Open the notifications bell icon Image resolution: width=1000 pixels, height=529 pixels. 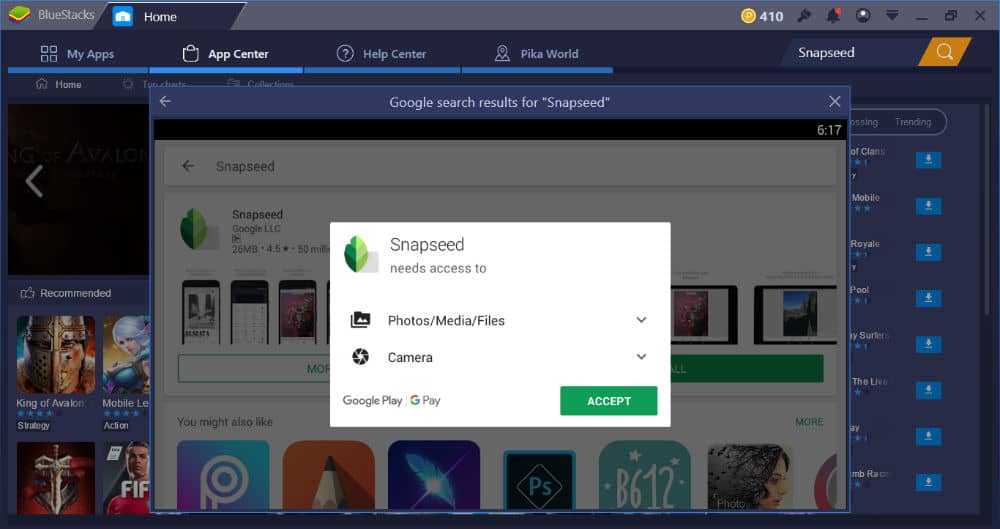click(834, 16)
